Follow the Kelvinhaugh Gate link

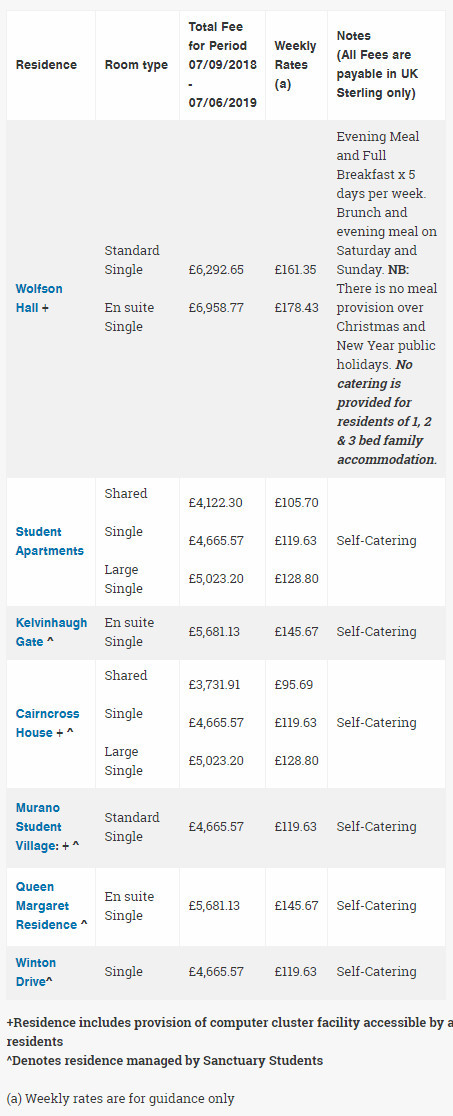[51, 632]
